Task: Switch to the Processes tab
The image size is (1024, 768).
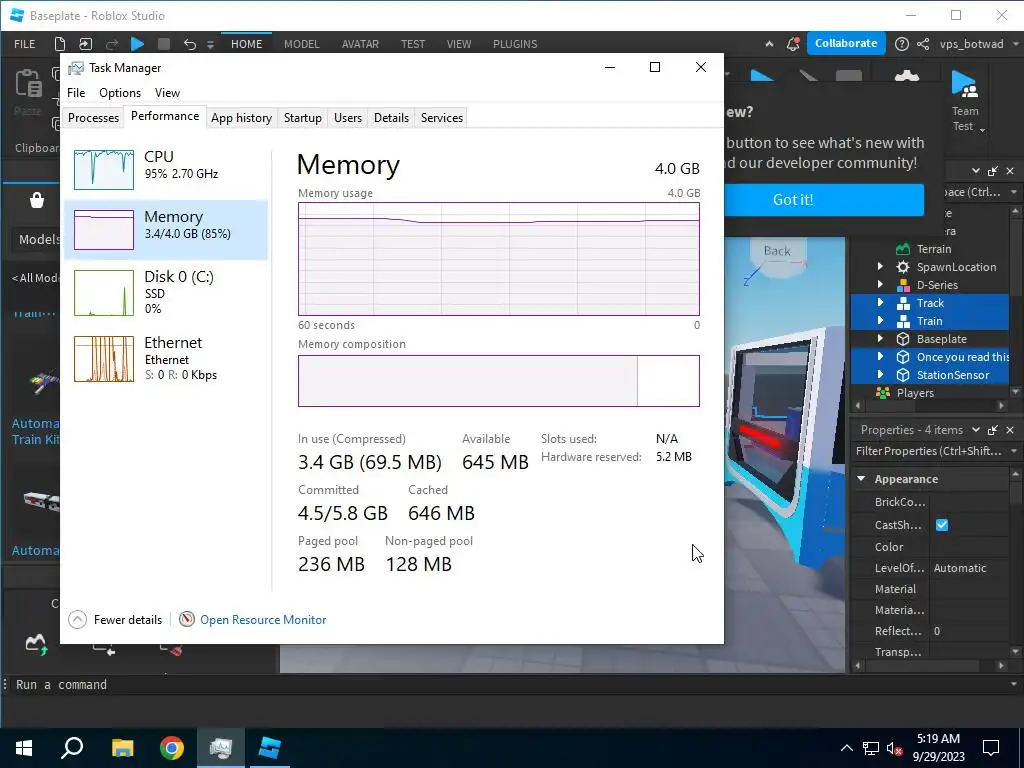Action: tap(93, 118)
